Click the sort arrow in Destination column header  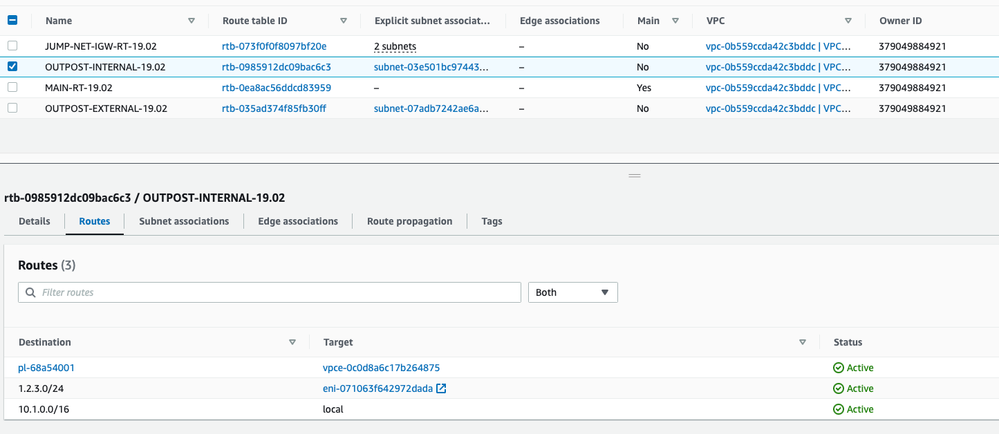tap(292, 342)
